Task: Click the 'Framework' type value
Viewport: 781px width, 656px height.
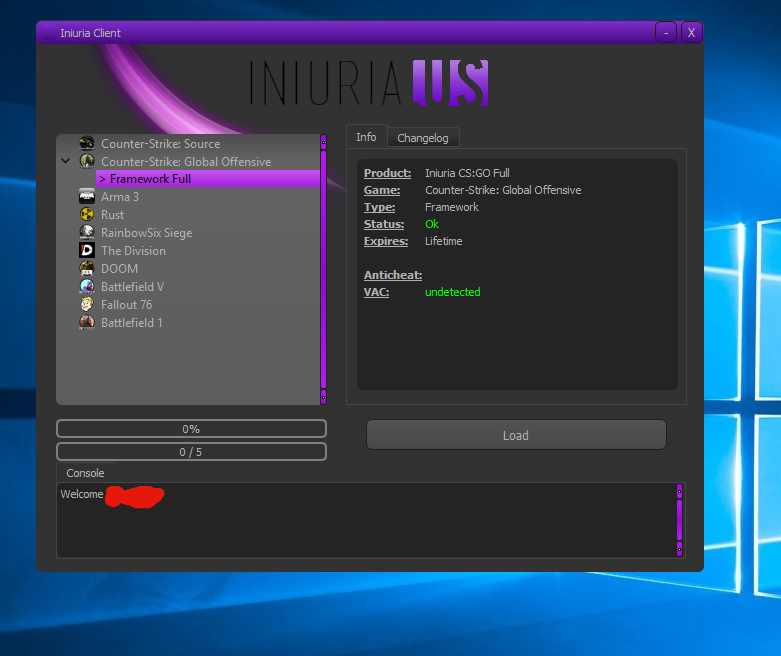Action: [452, 207]
